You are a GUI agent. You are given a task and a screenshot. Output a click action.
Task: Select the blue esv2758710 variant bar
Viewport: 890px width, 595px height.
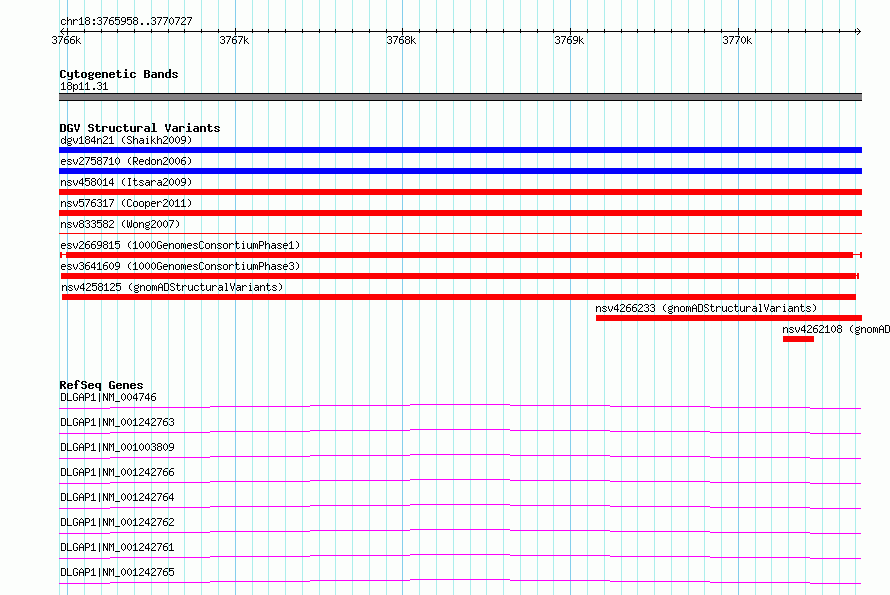pyautogui.click(x=460, y=171)
